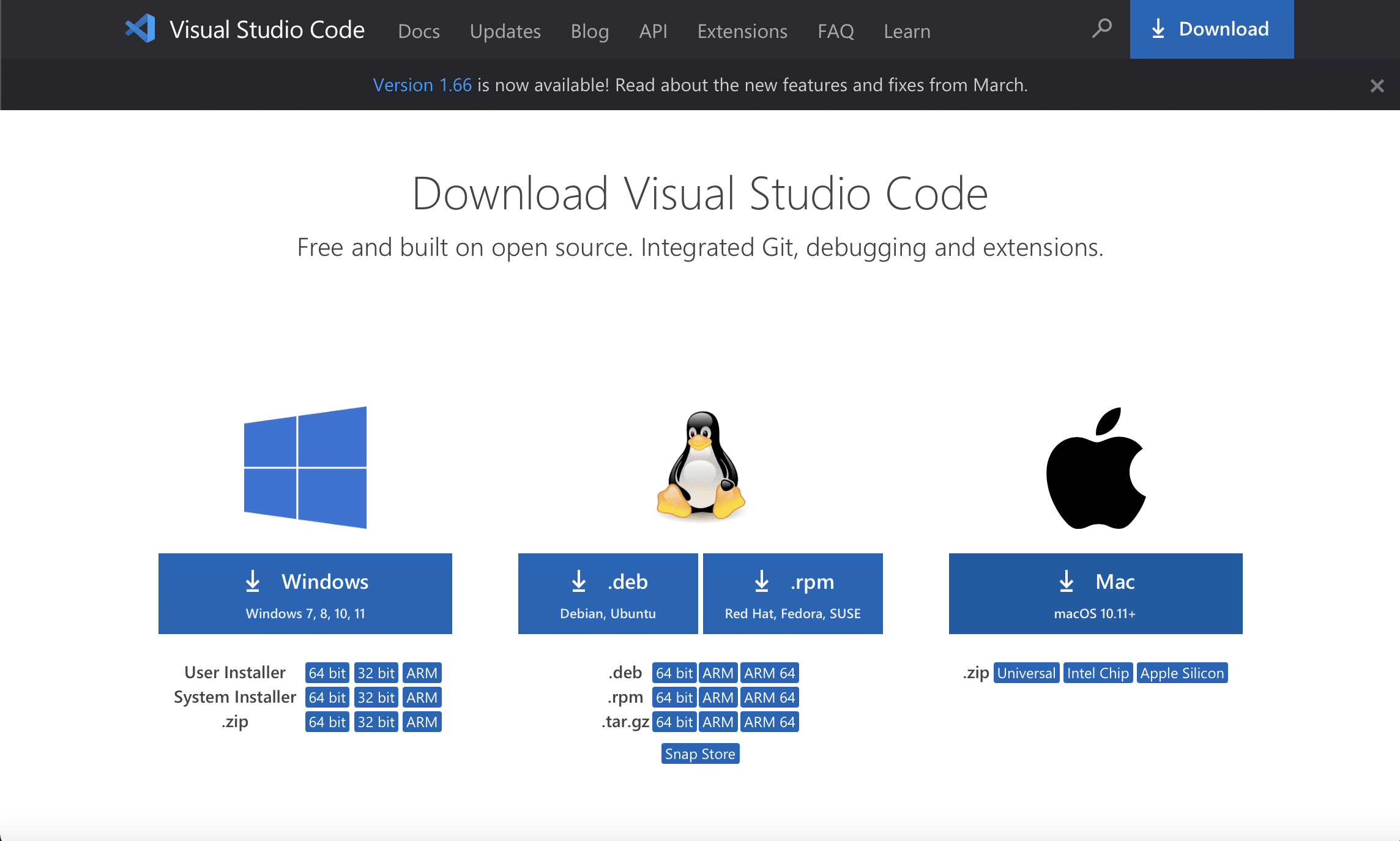The height and width of the screenshot is (841, 1400).
Task: Click the '.tar.gz' label
Action: click(625, 722)
